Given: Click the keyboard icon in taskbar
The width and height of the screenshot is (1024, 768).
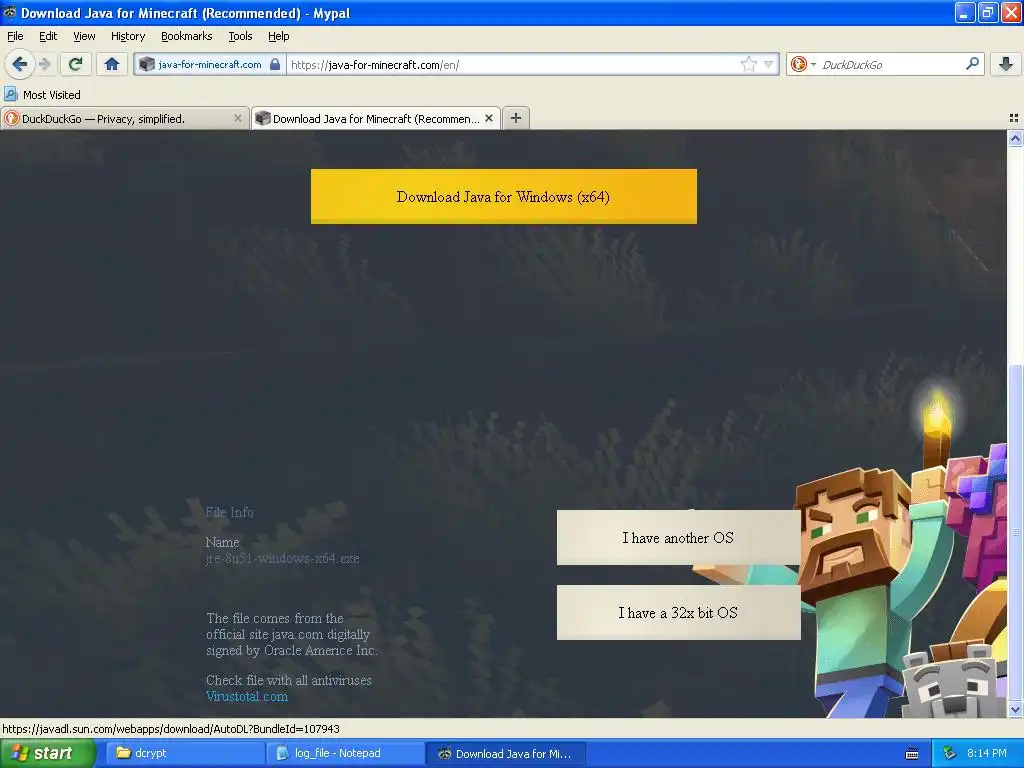Looking at the screenshot, I should pyautogui.click(x=912, y=754).
